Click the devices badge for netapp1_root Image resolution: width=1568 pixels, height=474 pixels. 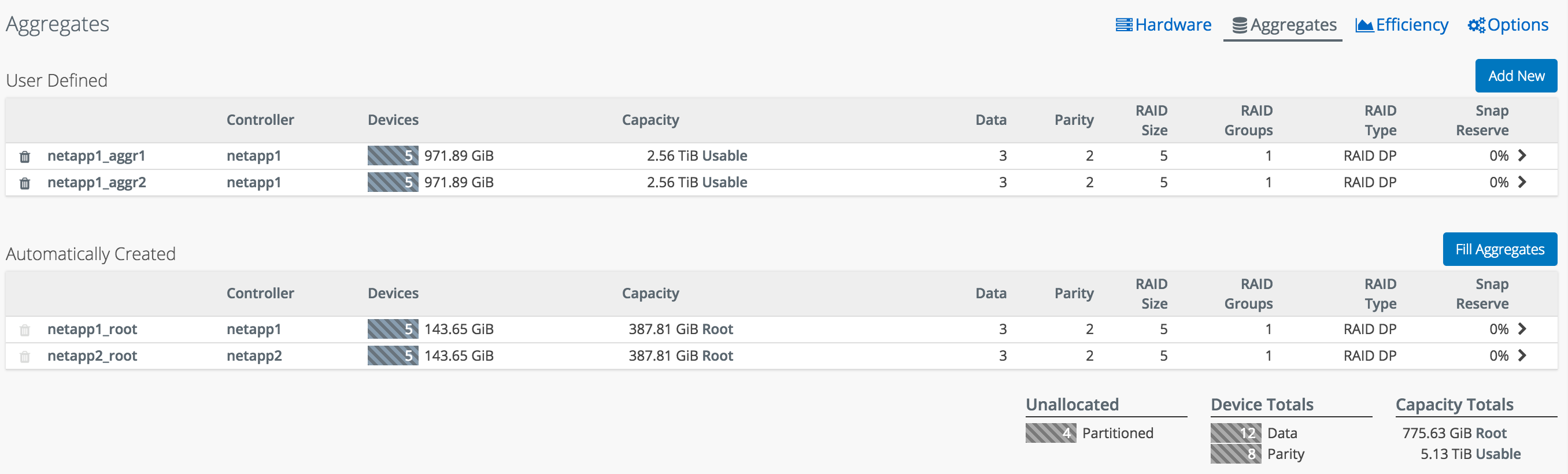point(392,329)
